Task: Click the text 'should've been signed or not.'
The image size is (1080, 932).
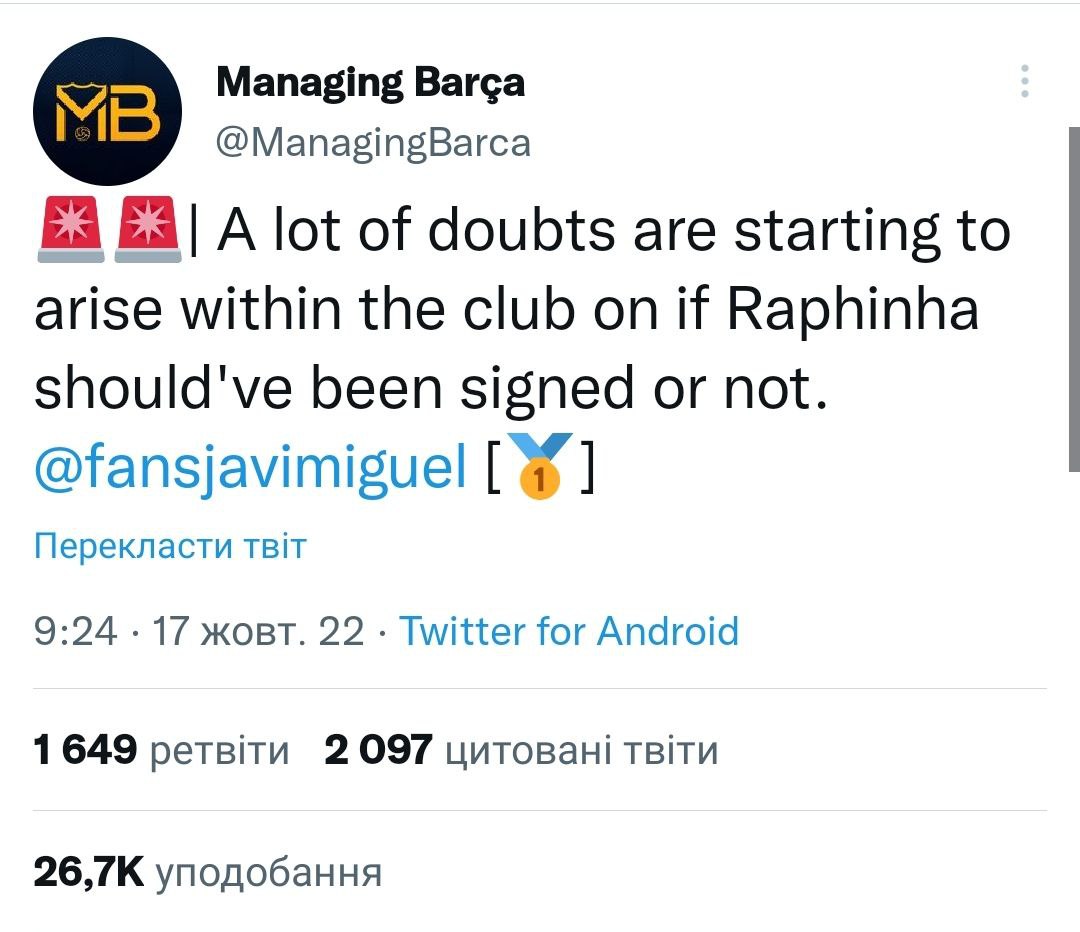Action: [x=432, y=389]
